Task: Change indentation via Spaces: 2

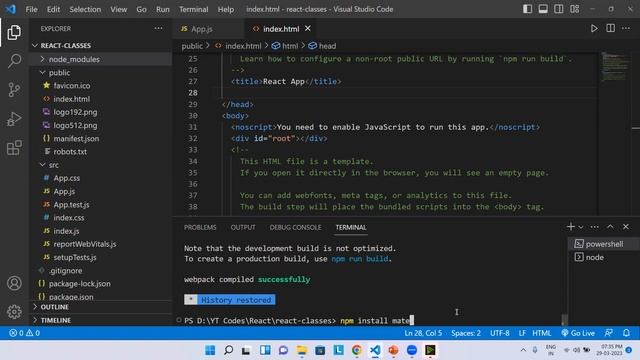Action: [466, 333]
